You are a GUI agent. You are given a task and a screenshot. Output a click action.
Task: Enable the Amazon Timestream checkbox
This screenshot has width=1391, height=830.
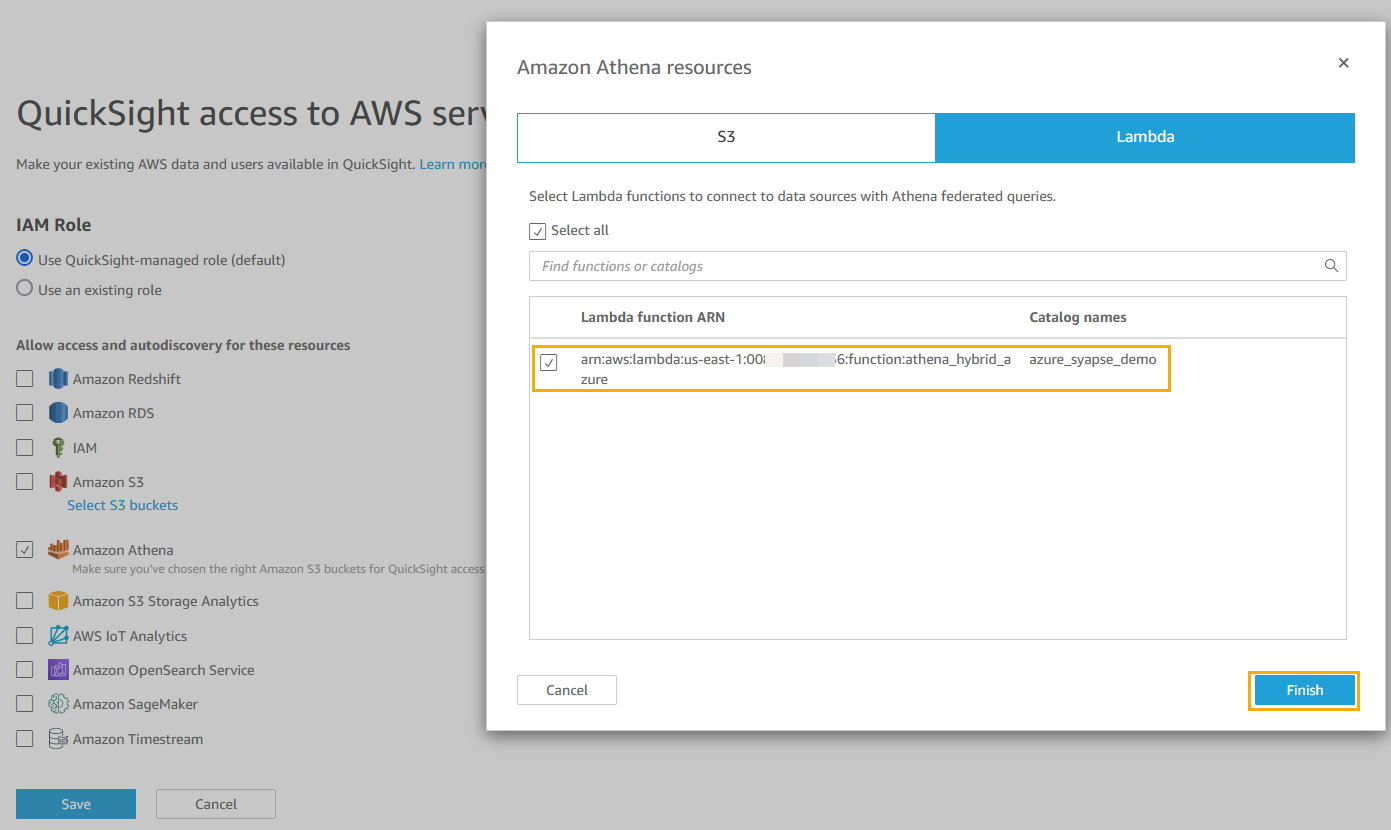[x=25, y=739]
